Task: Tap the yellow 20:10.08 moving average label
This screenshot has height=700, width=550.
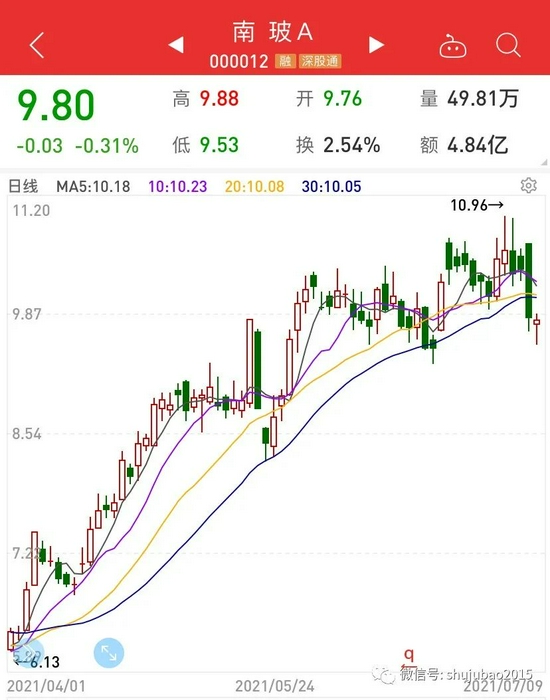Action: point(254,186)
